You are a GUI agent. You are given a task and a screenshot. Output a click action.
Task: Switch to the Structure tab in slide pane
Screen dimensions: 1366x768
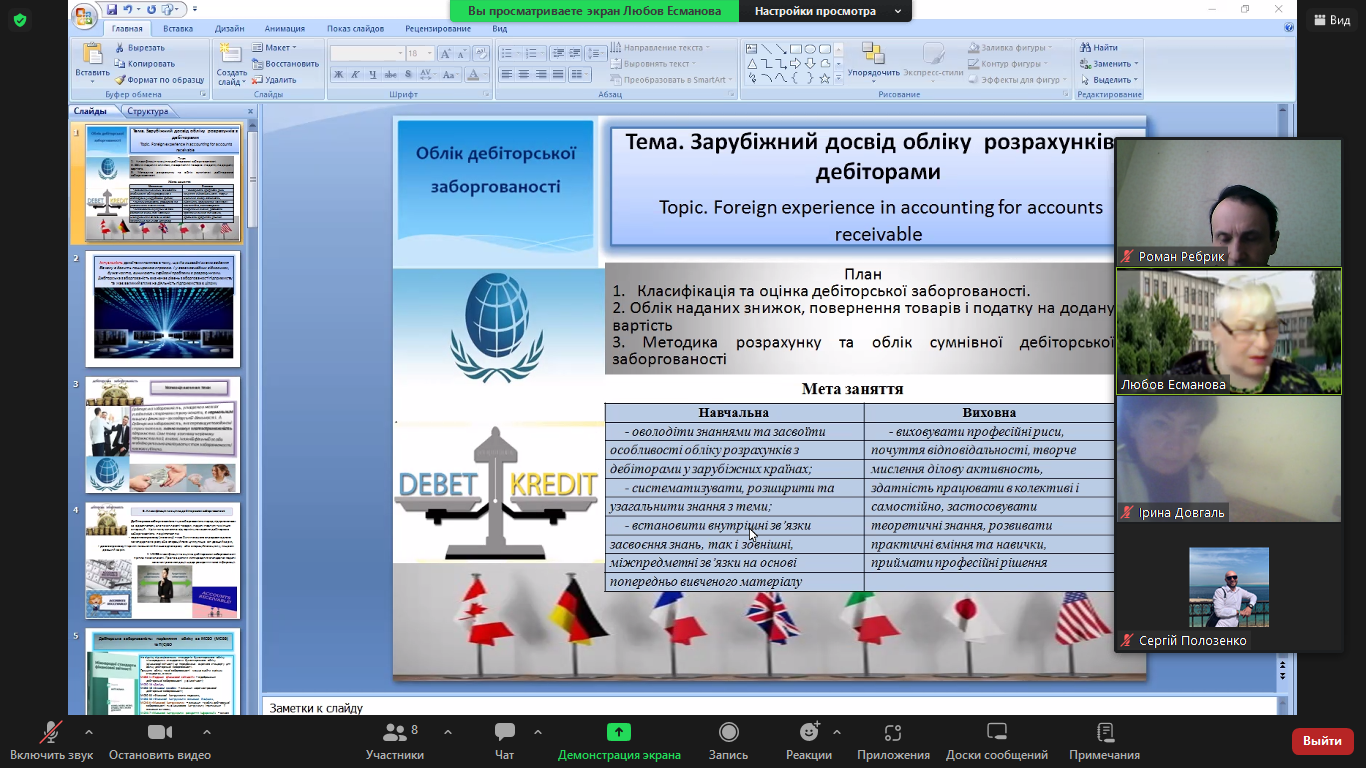(148, 111)
